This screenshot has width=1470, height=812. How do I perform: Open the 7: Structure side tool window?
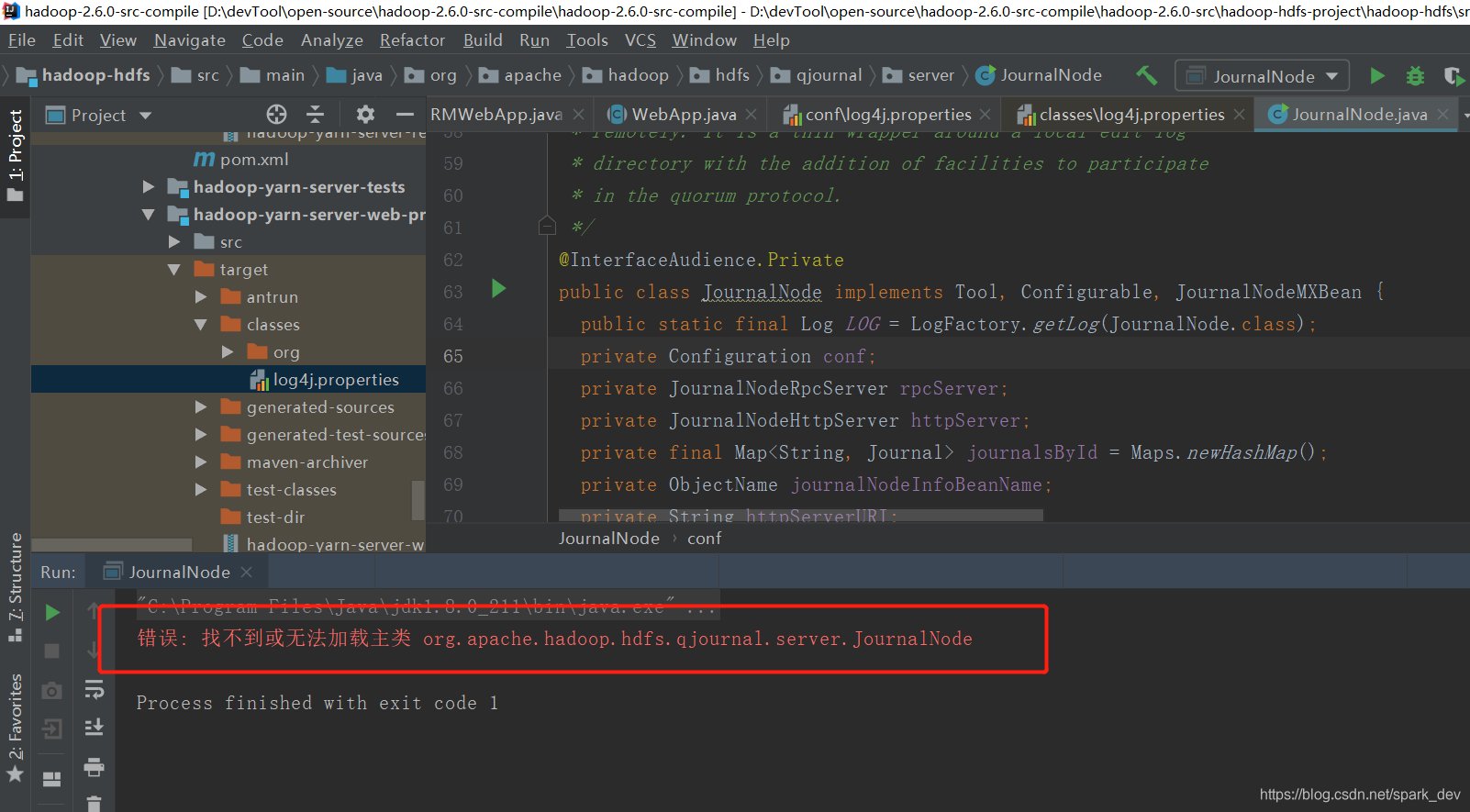pyautogui.click(x=15, y=587)
